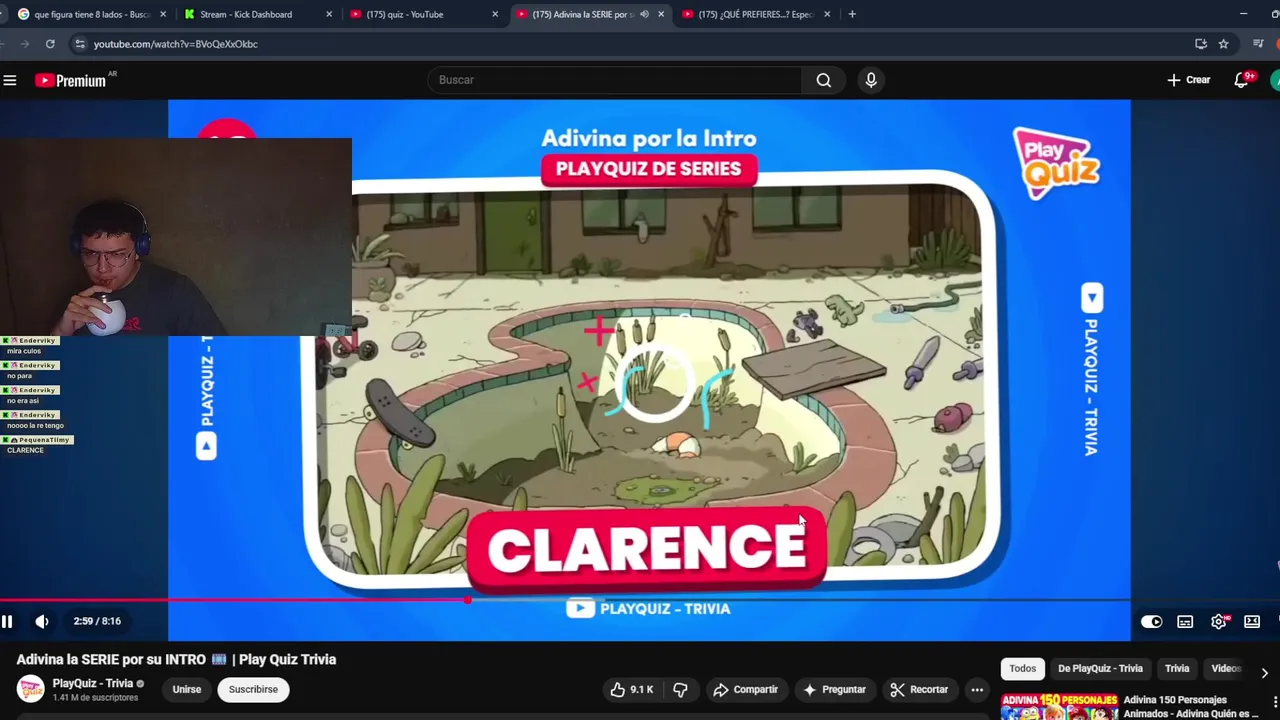This screenshot has width=1280, height=720.
Task: Open the Crear upload menu
Action: [x=1188, y=80]
